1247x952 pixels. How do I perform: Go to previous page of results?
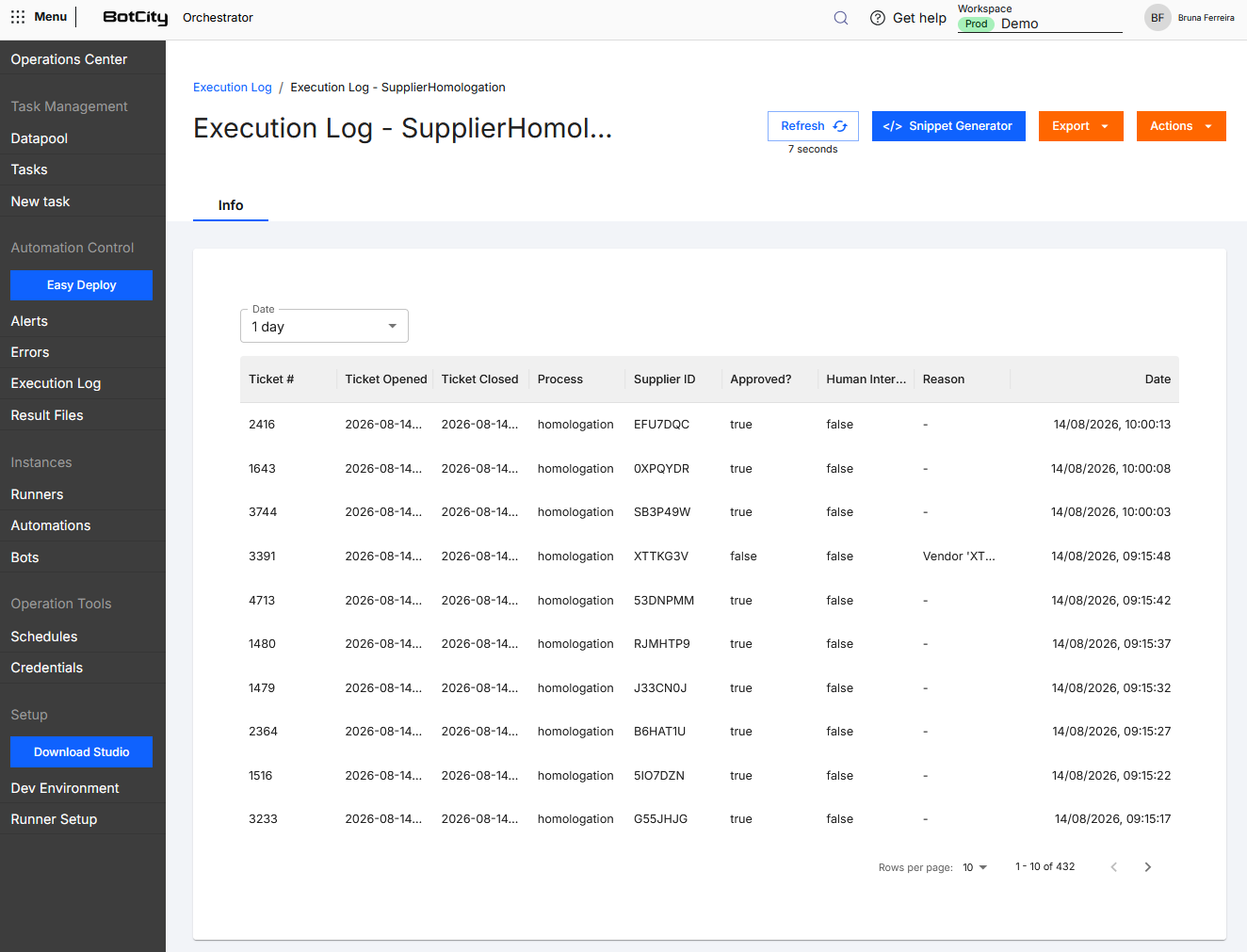[1114, 867]
